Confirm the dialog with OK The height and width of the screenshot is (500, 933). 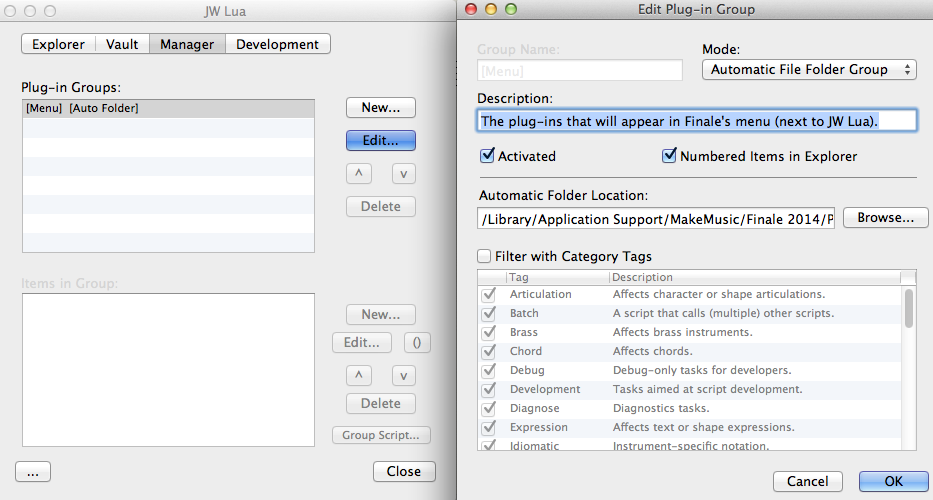click(x=893, y=481)
